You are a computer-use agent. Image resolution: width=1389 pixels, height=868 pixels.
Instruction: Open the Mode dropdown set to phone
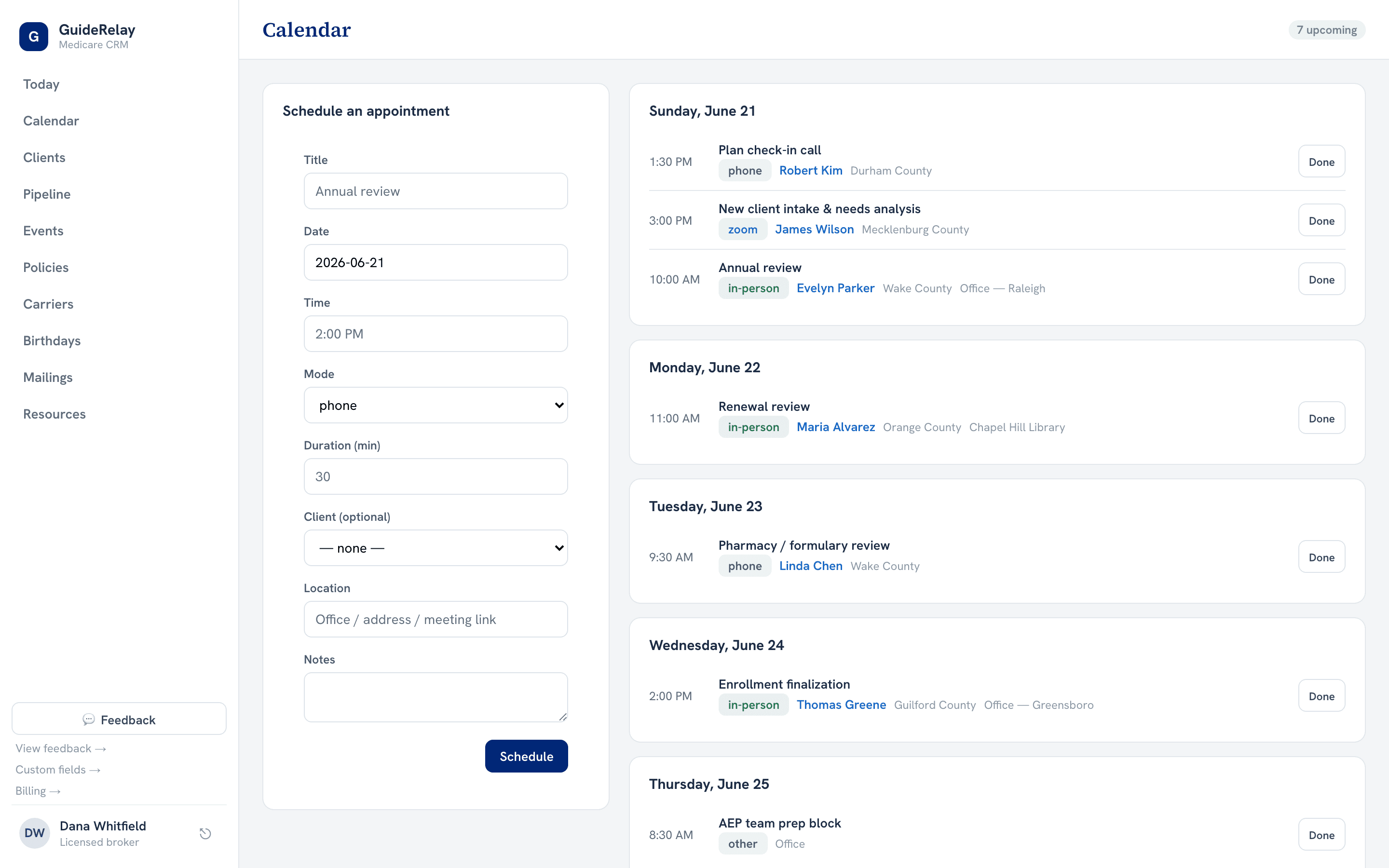point(436,405)
